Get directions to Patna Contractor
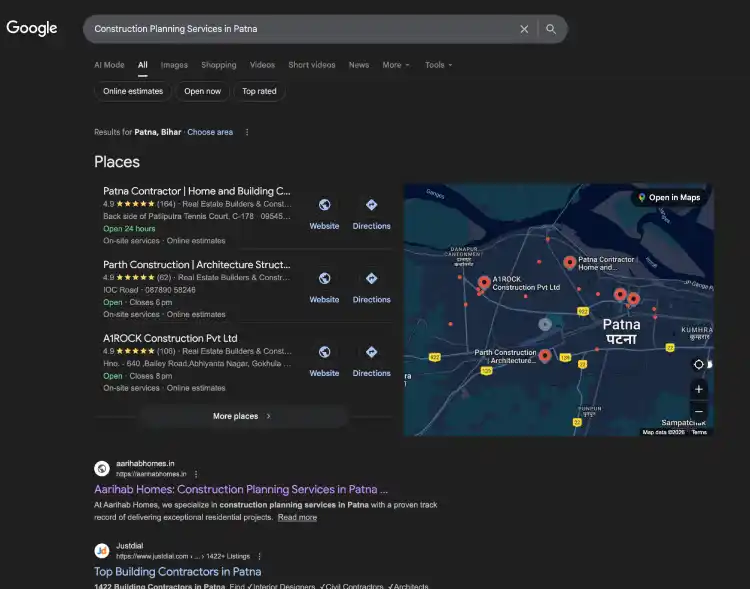750x589 pixels. point(371,213)
